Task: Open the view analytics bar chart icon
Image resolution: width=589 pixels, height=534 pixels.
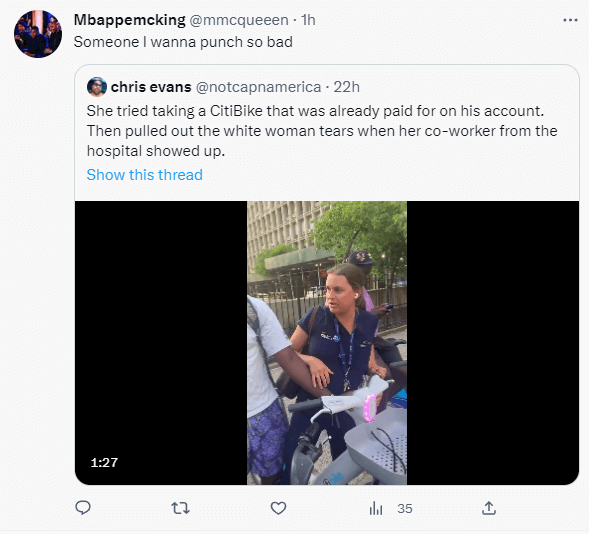Action: pos(376,508)
